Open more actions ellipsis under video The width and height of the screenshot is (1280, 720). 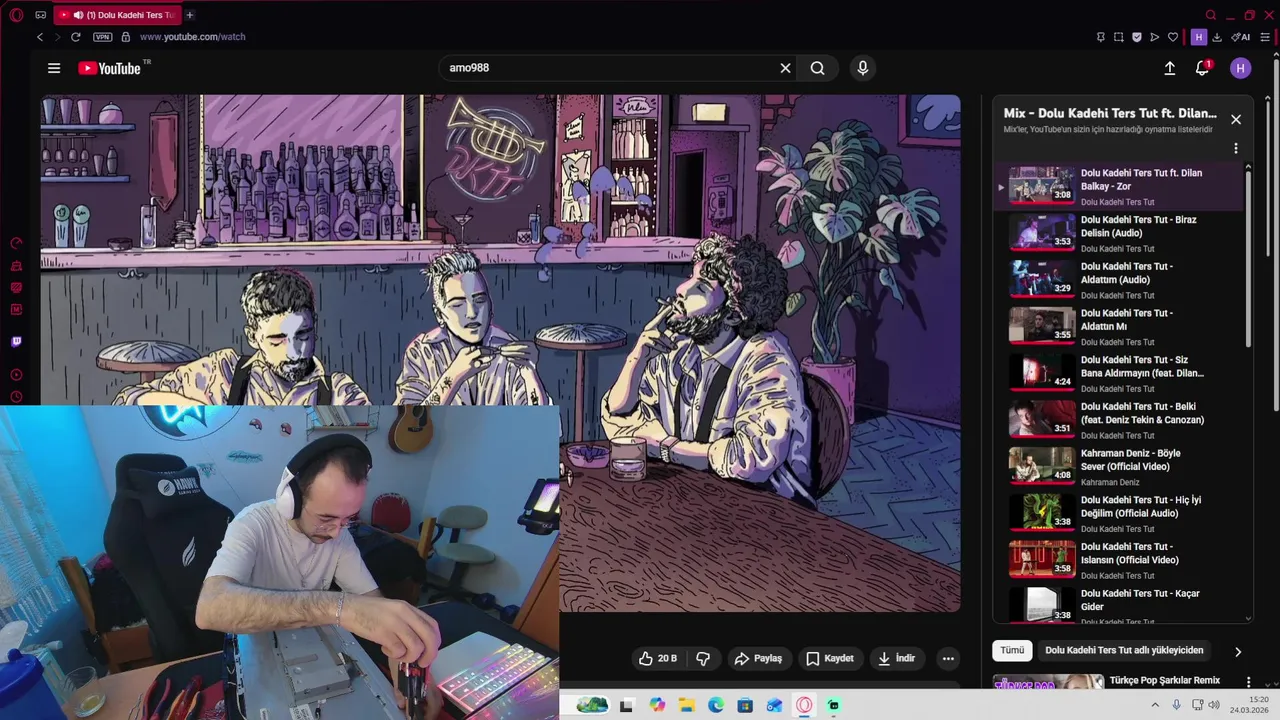click(x=948, y=658)
